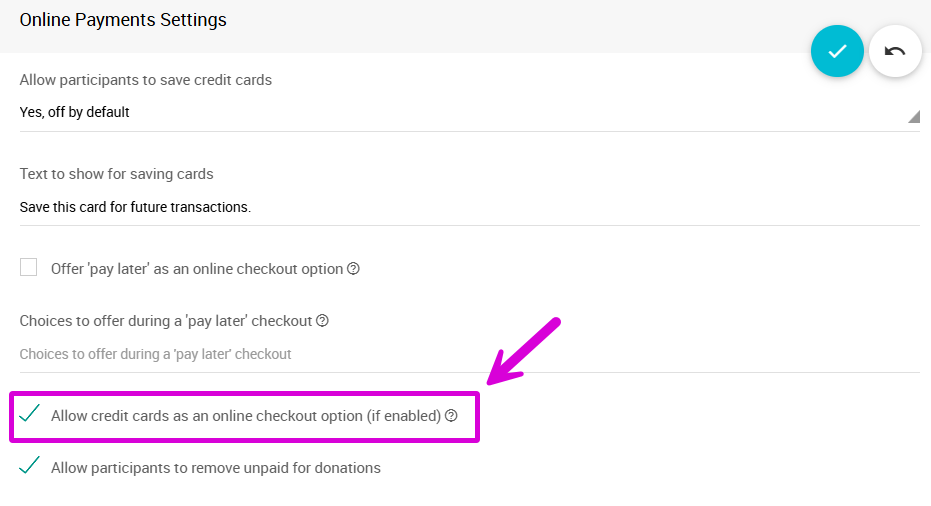This screenshot has width=931, height=506.
Task: Focus the 'Save this card for future transactions' field
Action: click(x=135, y=207)
